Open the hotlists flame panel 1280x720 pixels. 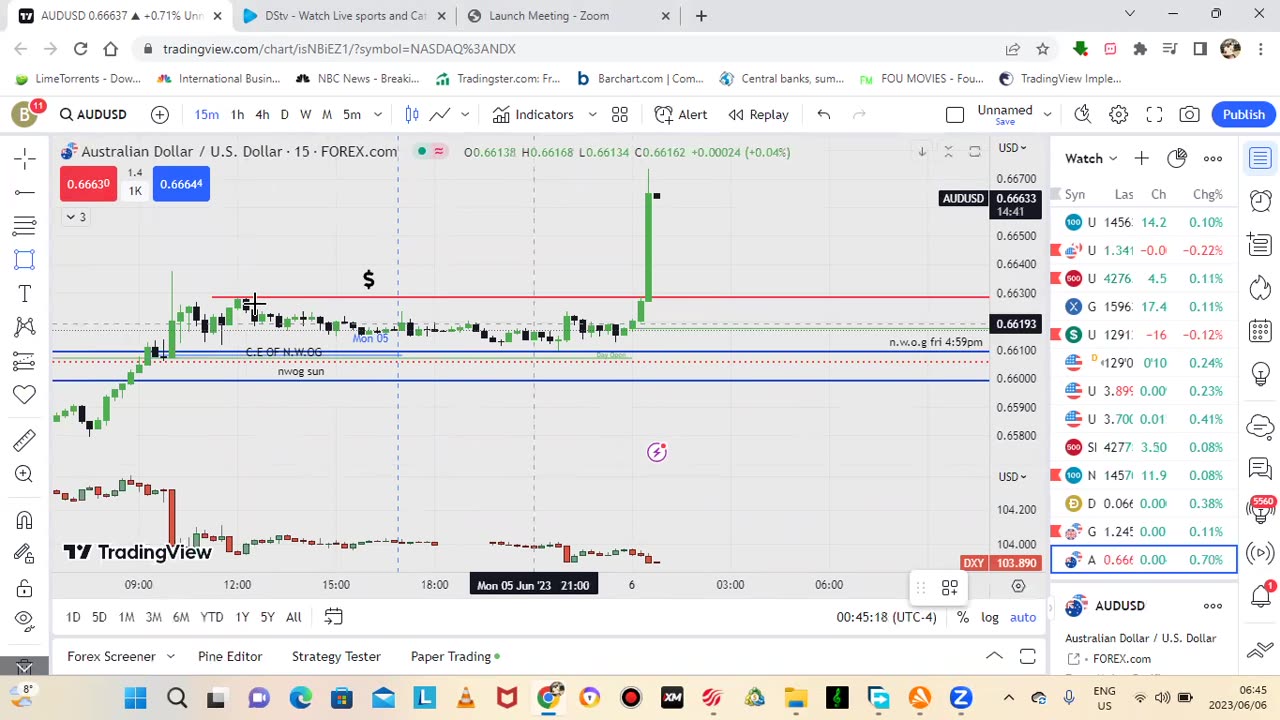coord(1260,287)
